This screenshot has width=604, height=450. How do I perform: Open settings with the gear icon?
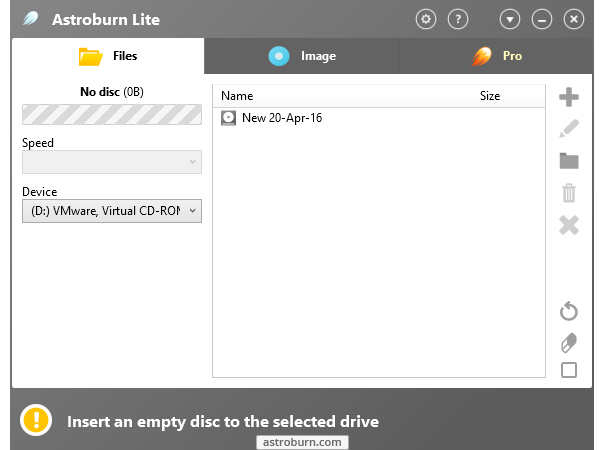pyautogui.click(x=426, y=19)
